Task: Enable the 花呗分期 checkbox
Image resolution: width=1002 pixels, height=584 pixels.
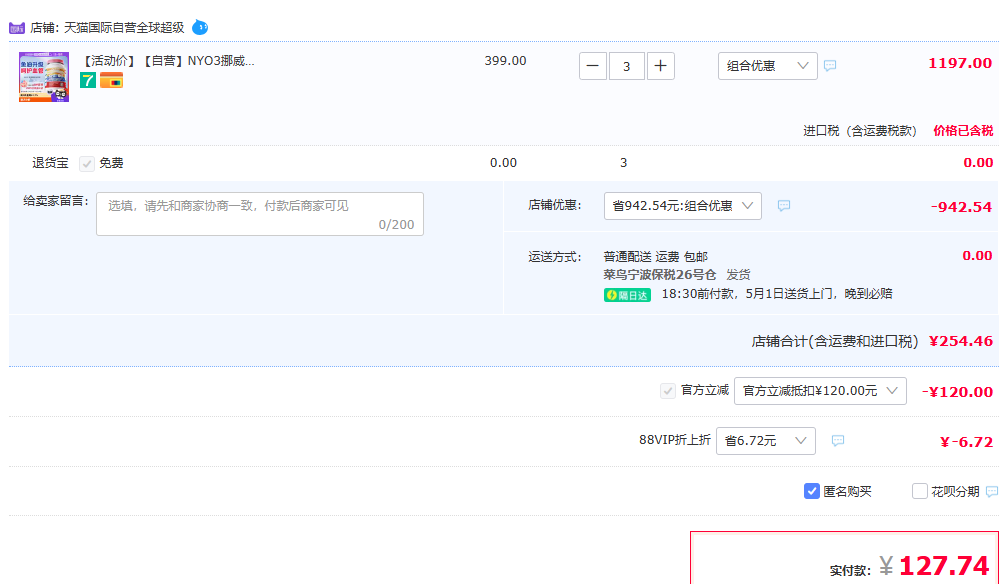Action: [x=920, y=491]
